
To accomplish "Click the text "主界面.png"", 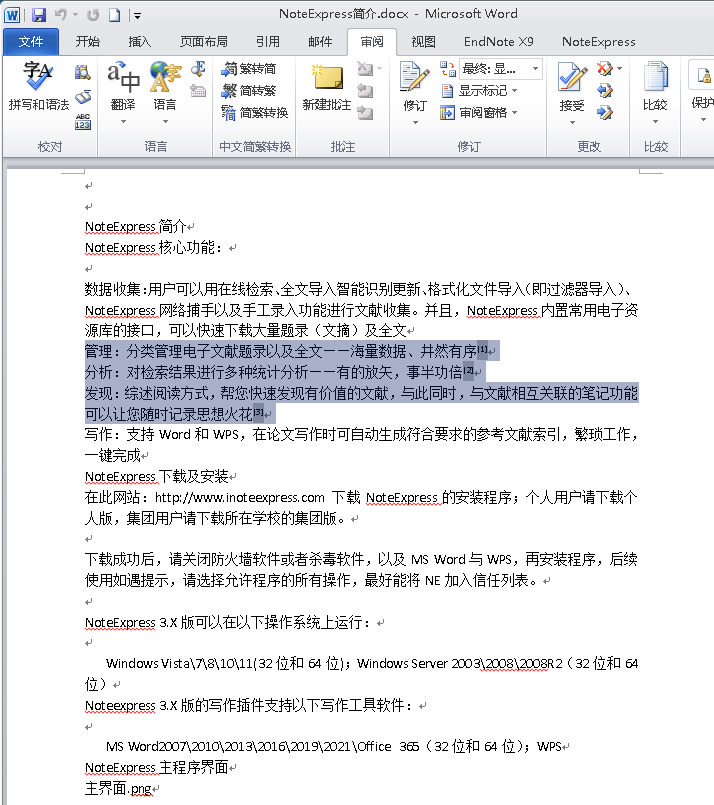I will tap(118, 788).
